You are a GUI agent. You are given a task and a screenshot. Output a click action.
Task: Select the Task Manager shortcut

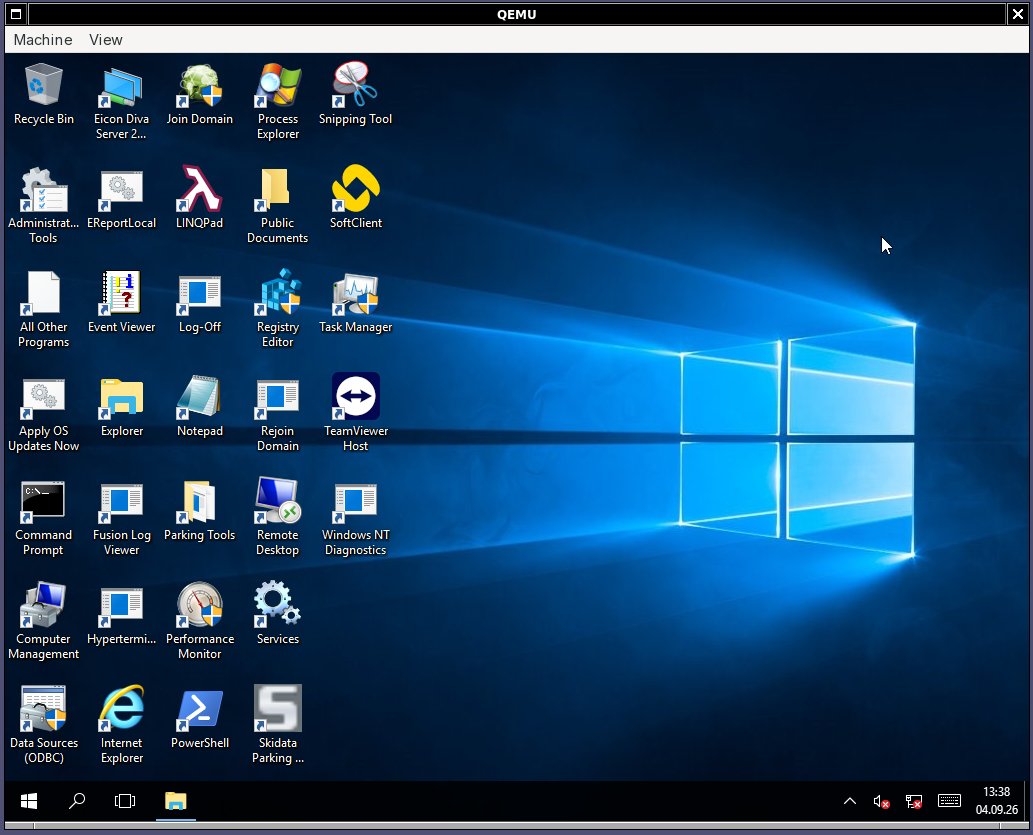[x=355, y=302]
